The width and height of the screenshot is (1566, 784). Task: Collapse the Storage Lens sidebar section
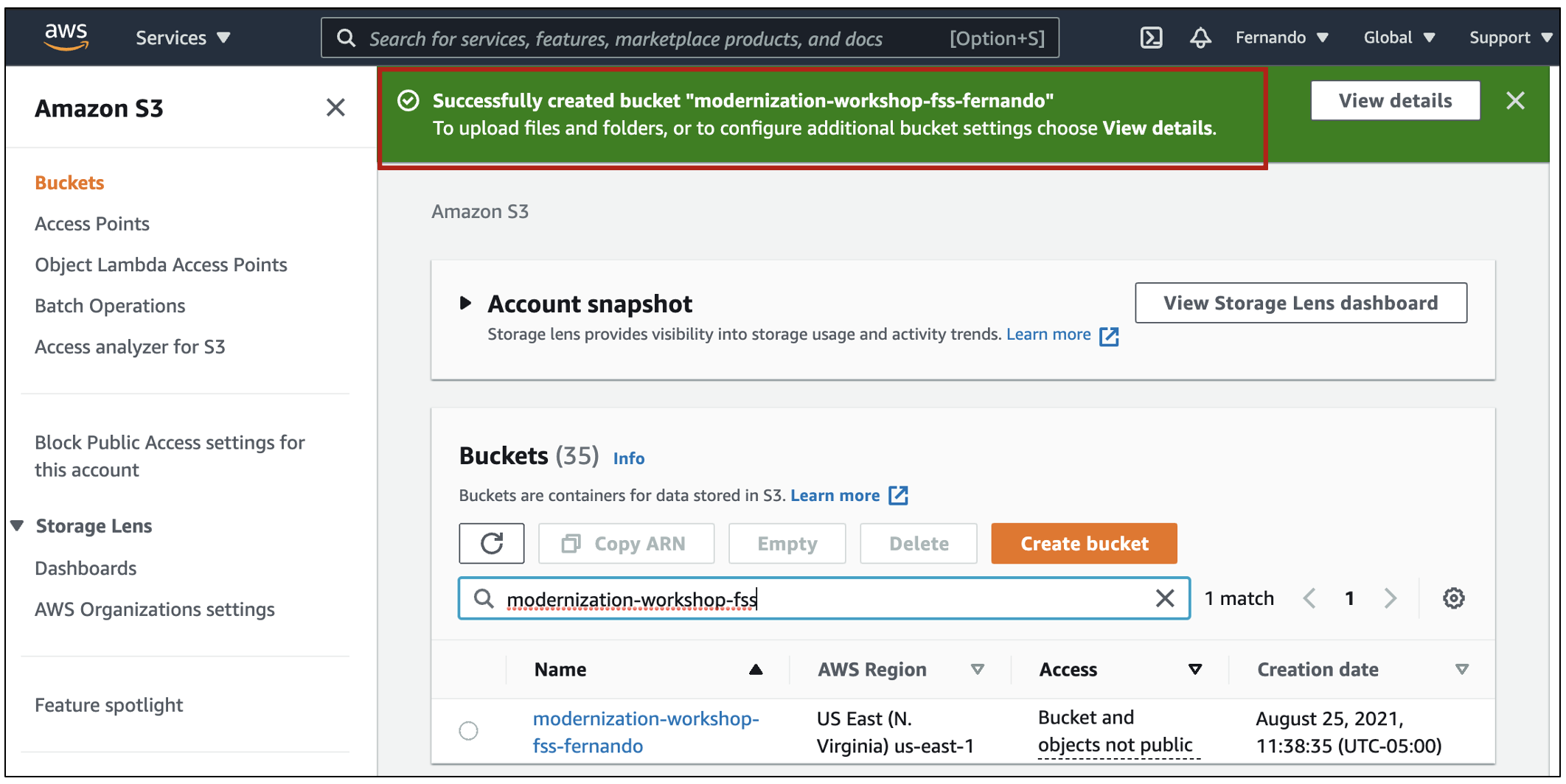click(x=18, y=526)
